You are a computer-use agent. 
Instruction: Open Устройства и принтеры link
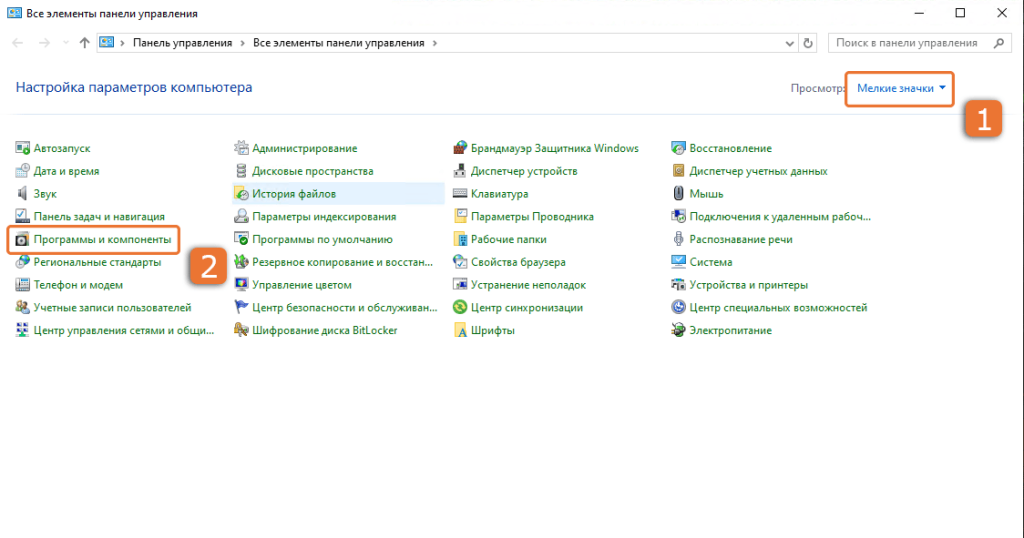coord(748,285)
